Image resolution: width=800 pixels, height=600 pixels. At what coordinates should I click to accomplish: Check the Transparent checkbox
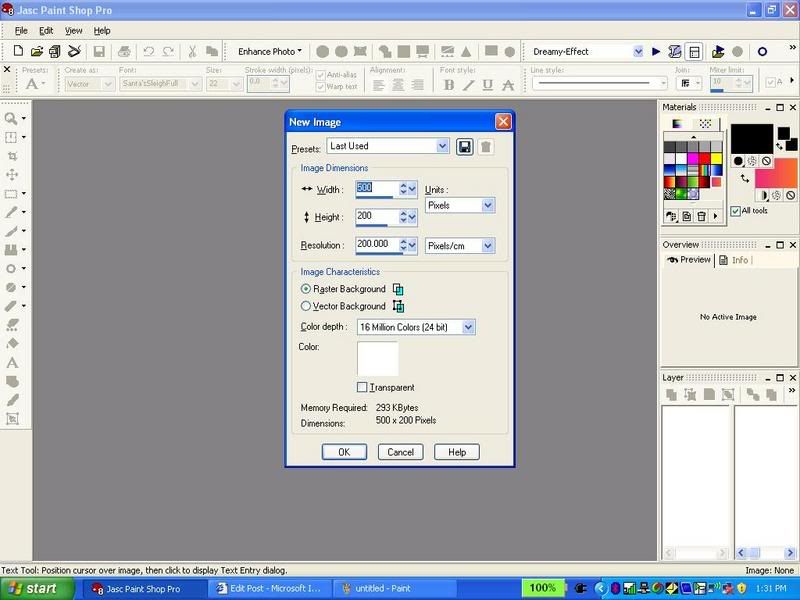pos(362,387)
